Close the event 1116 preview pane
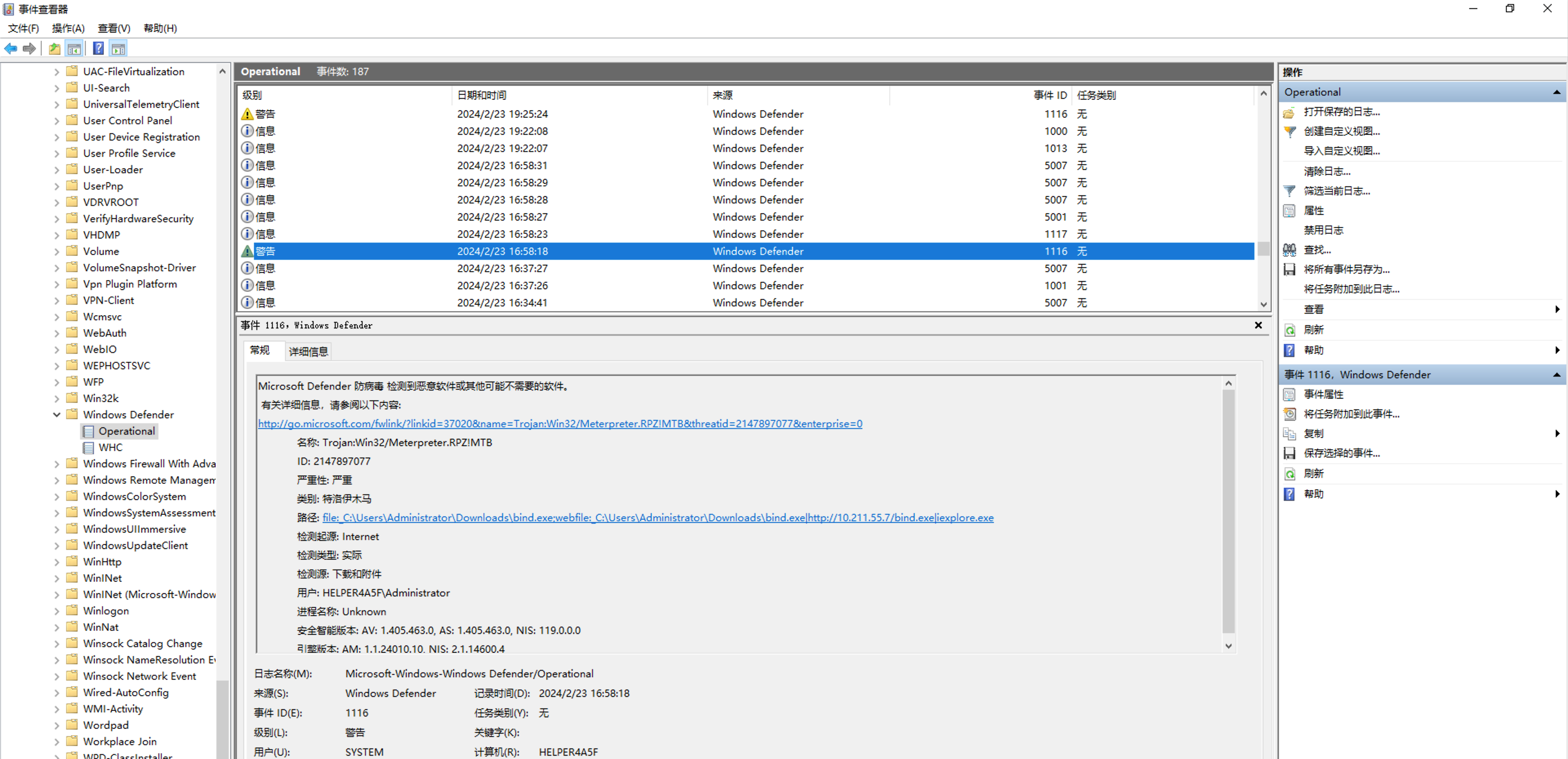This screenshot has height=759, width=1568. coord(1258,325)
